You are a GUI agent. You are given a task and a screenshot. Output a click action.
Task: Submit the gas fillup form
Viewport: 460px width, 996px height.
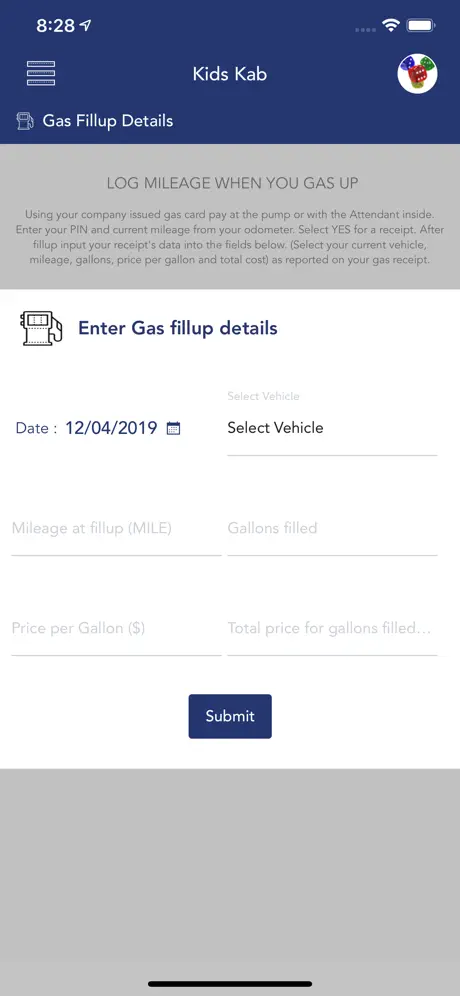click(230, 716)
